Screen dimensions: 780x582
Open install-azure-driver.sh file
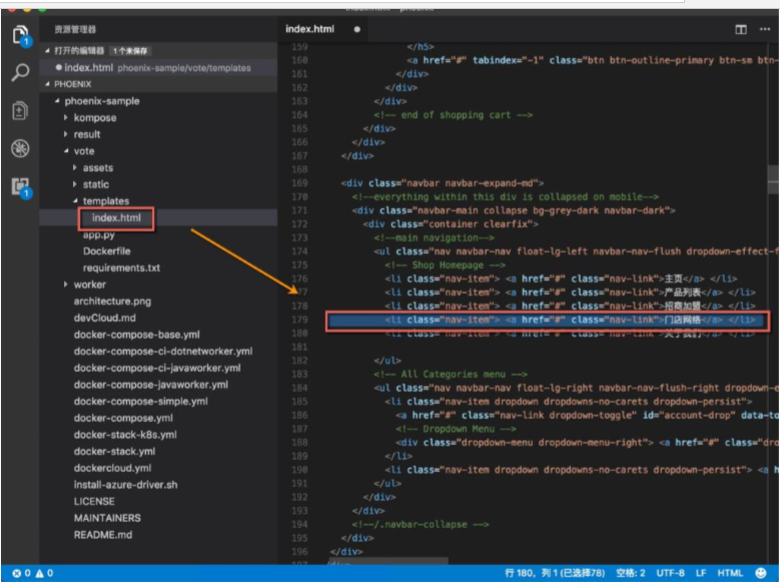[x=125, y=485]
